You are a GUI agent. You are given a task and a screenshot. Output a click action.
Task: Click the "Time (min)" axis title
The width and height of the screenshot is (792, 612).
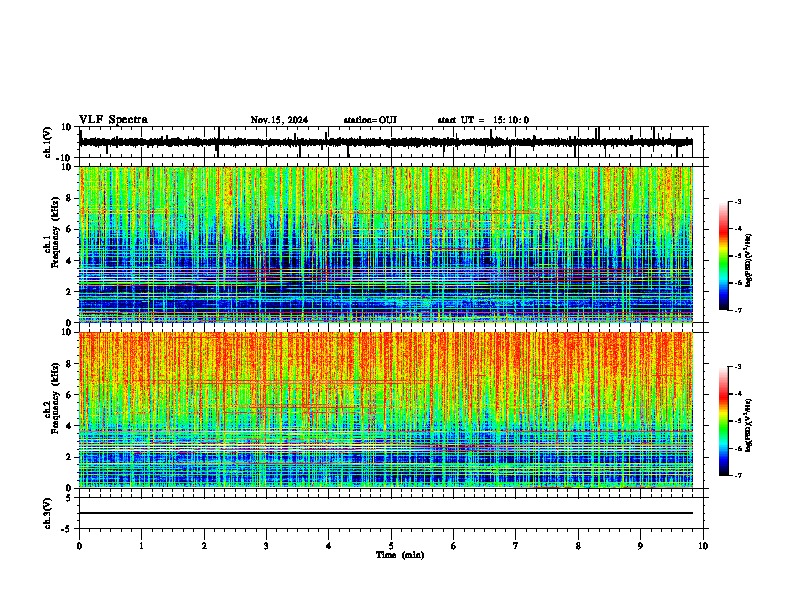pos(400,555)
